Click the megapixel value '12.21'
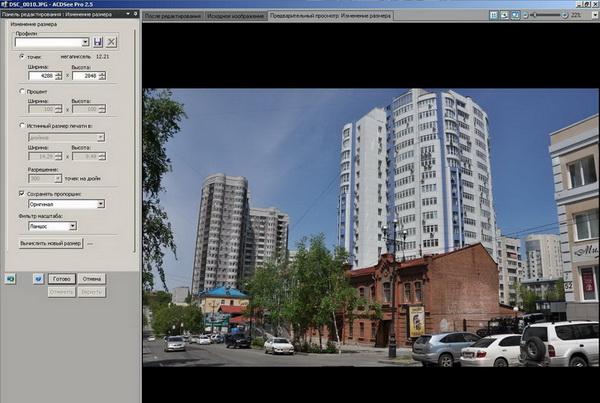 pyautogui.click(x=103, y=56)
